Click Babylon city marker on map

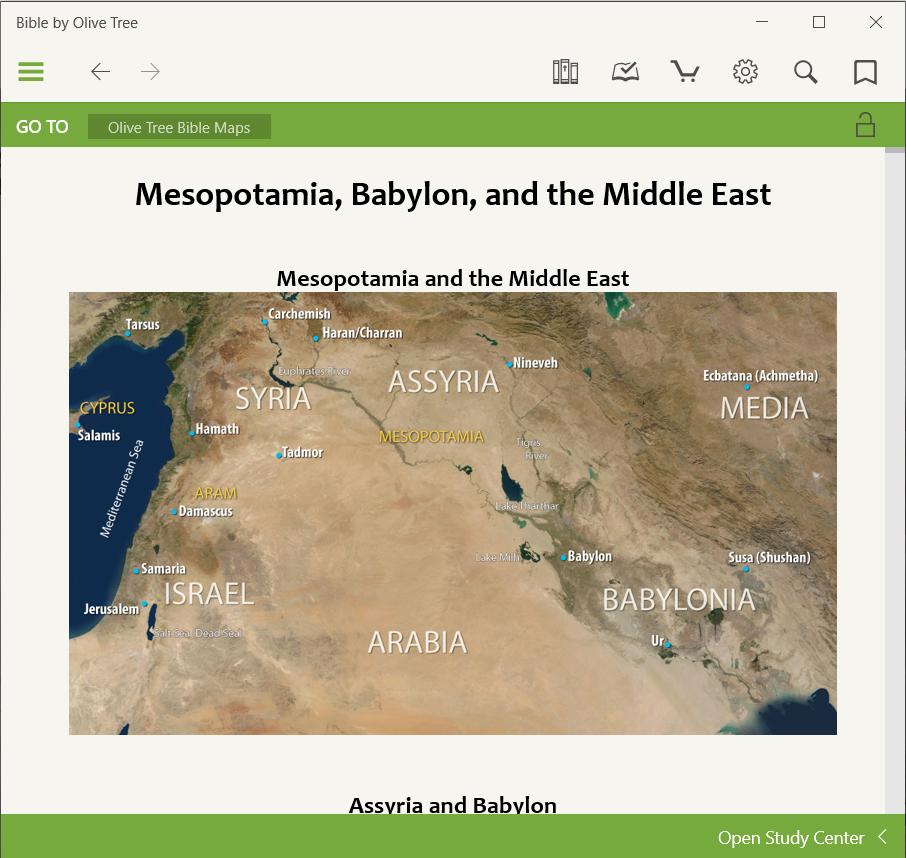(x=564, y=557)
